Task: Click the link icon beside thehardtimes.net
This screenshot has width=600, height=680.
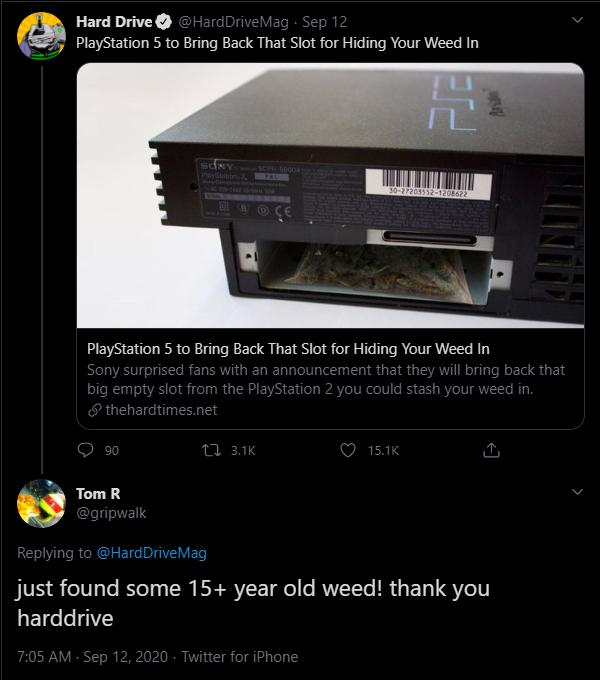Action: pyautogui.click(x=95, y=410)
